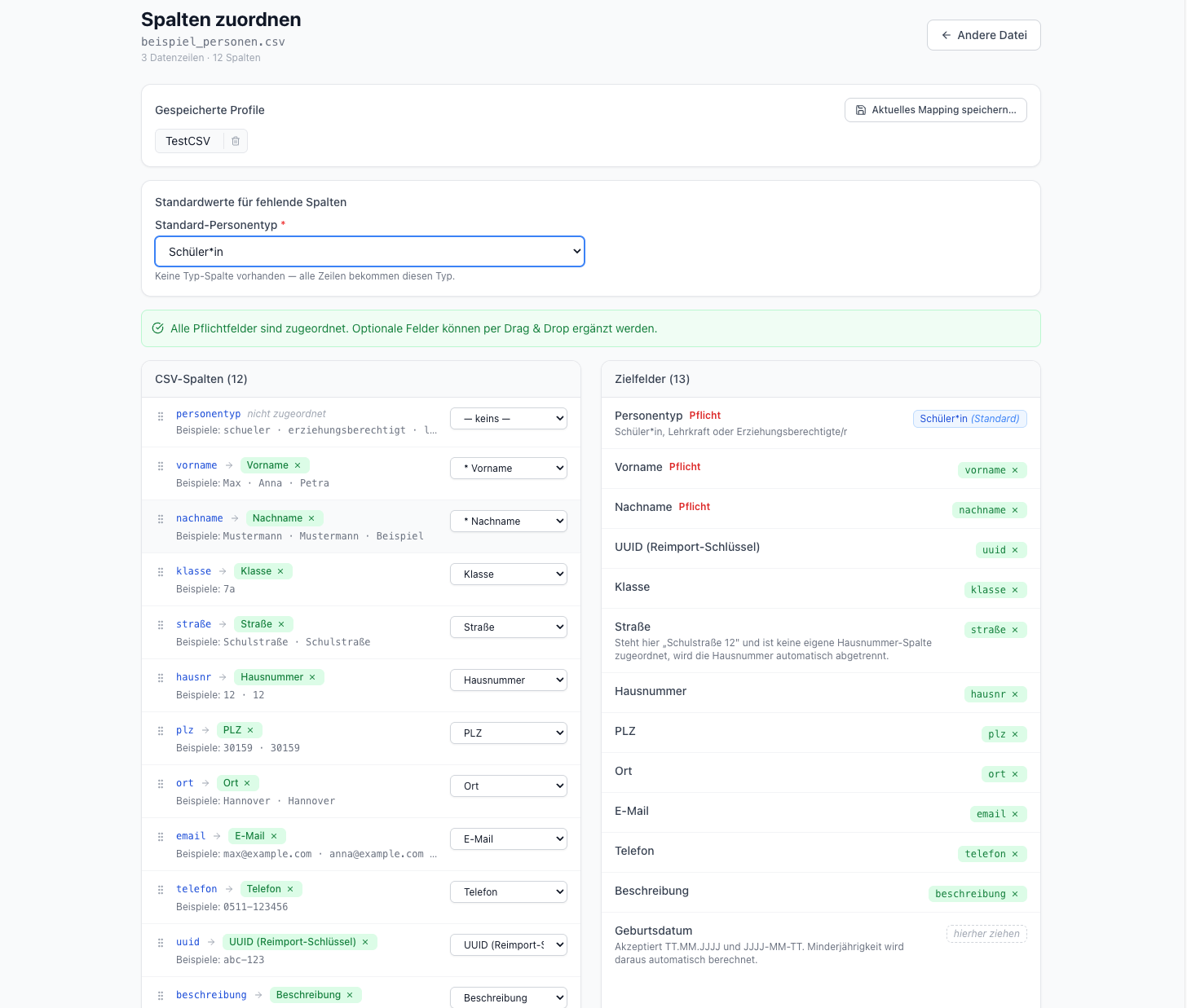
Task: Click the drag handle of the klasse column
Action: coord(161,572)
